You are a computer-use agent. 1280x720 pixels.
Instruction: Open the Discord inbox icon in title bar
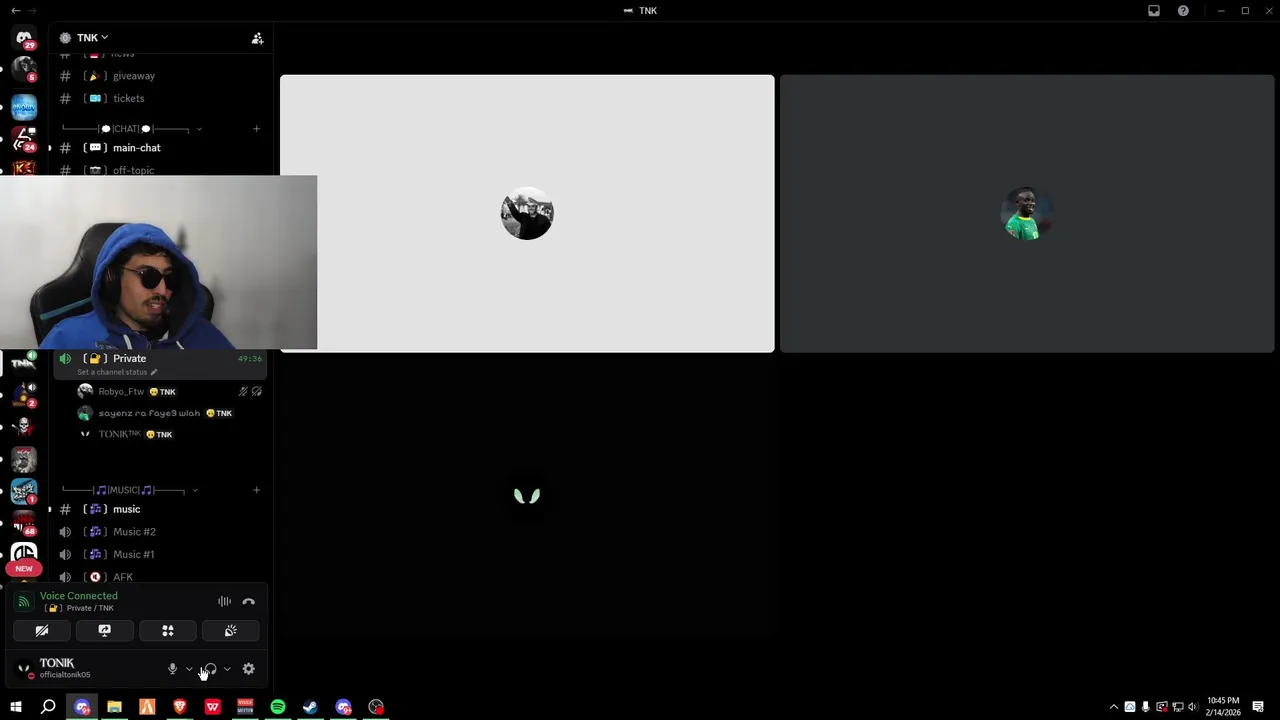pyautogui.click(x=1154, y=11)
